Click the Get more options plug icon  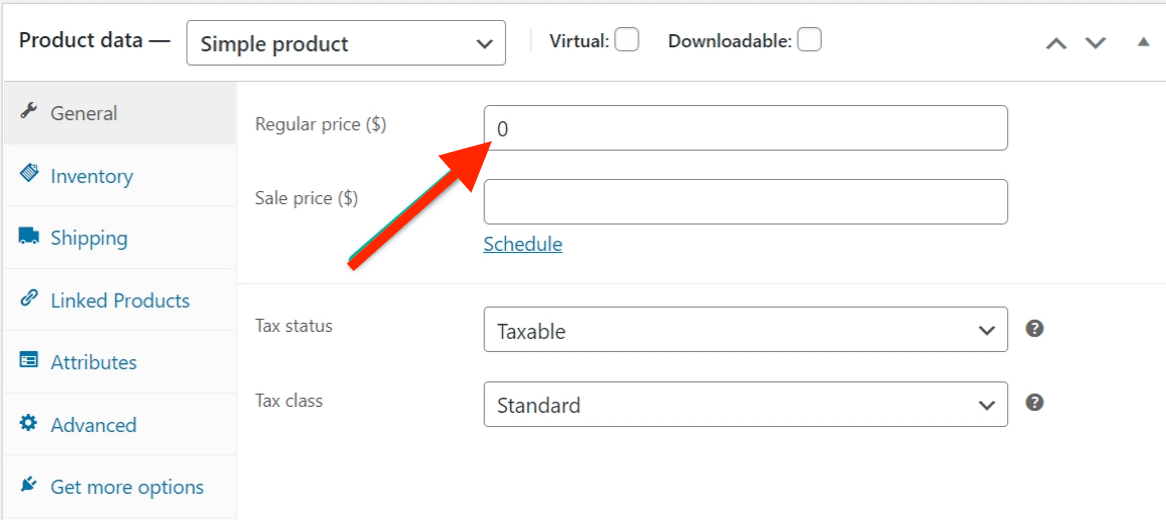(x=28, y=486)
